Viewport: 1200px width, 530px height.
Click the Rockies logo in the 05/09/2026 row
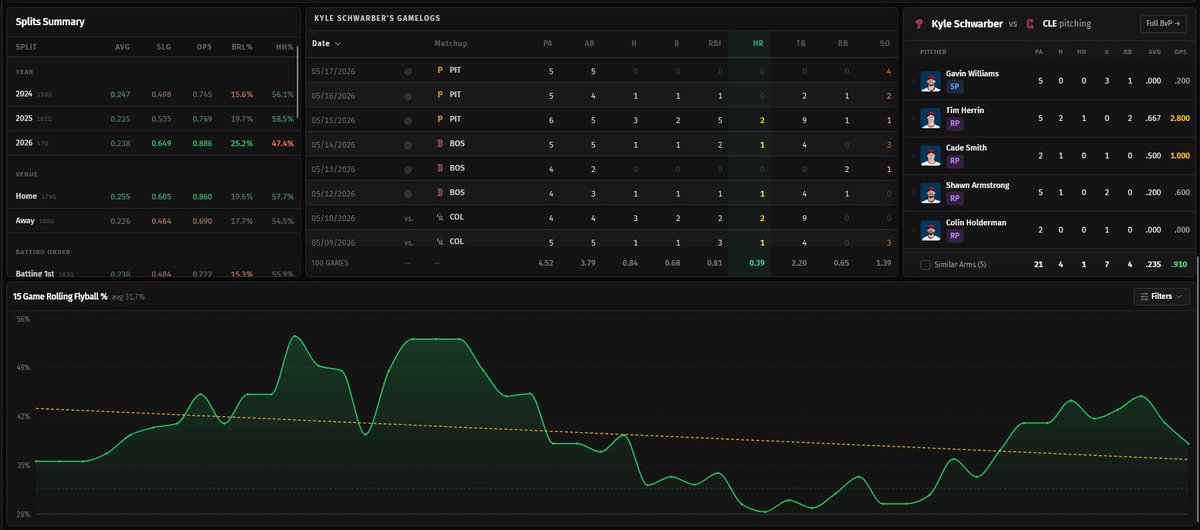click(440, 241)
